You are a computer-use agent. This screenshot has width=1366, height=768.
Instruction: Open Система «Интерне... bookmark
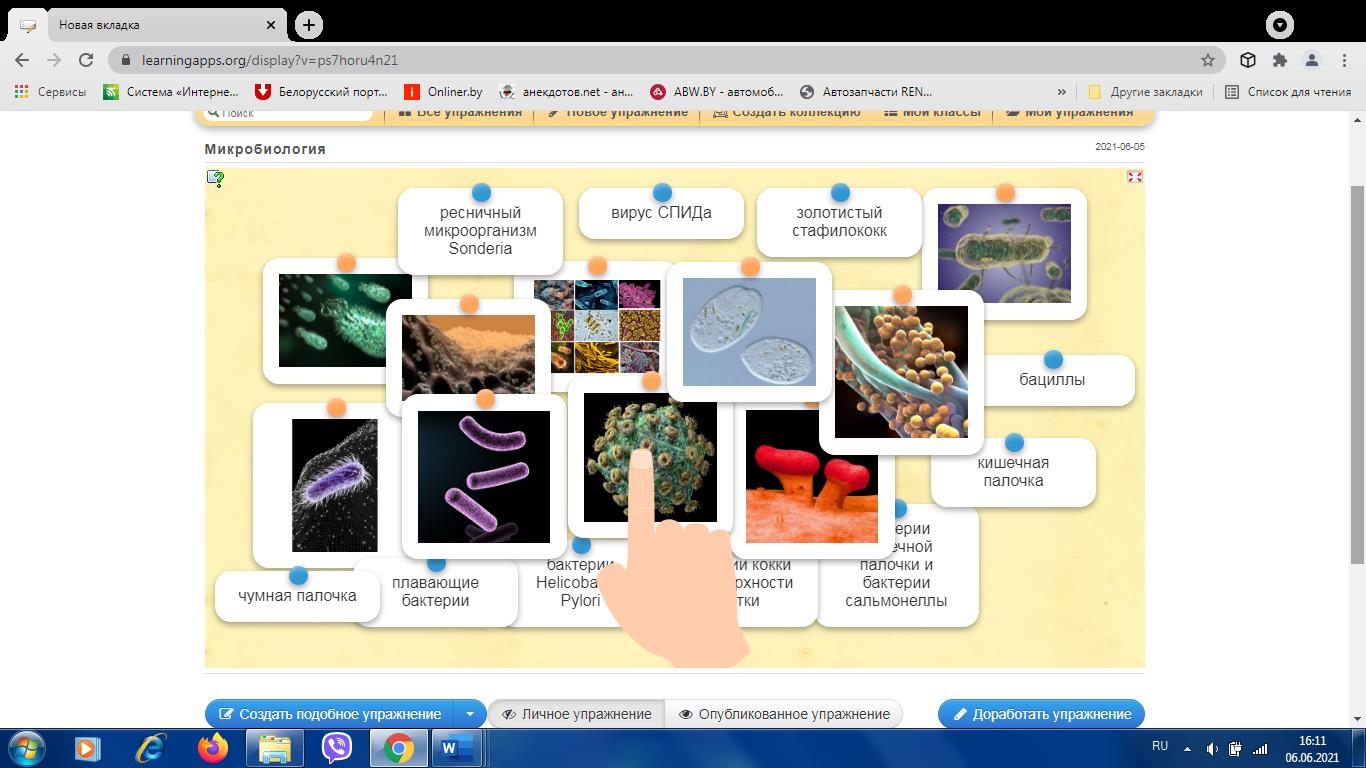click(171, 91)
